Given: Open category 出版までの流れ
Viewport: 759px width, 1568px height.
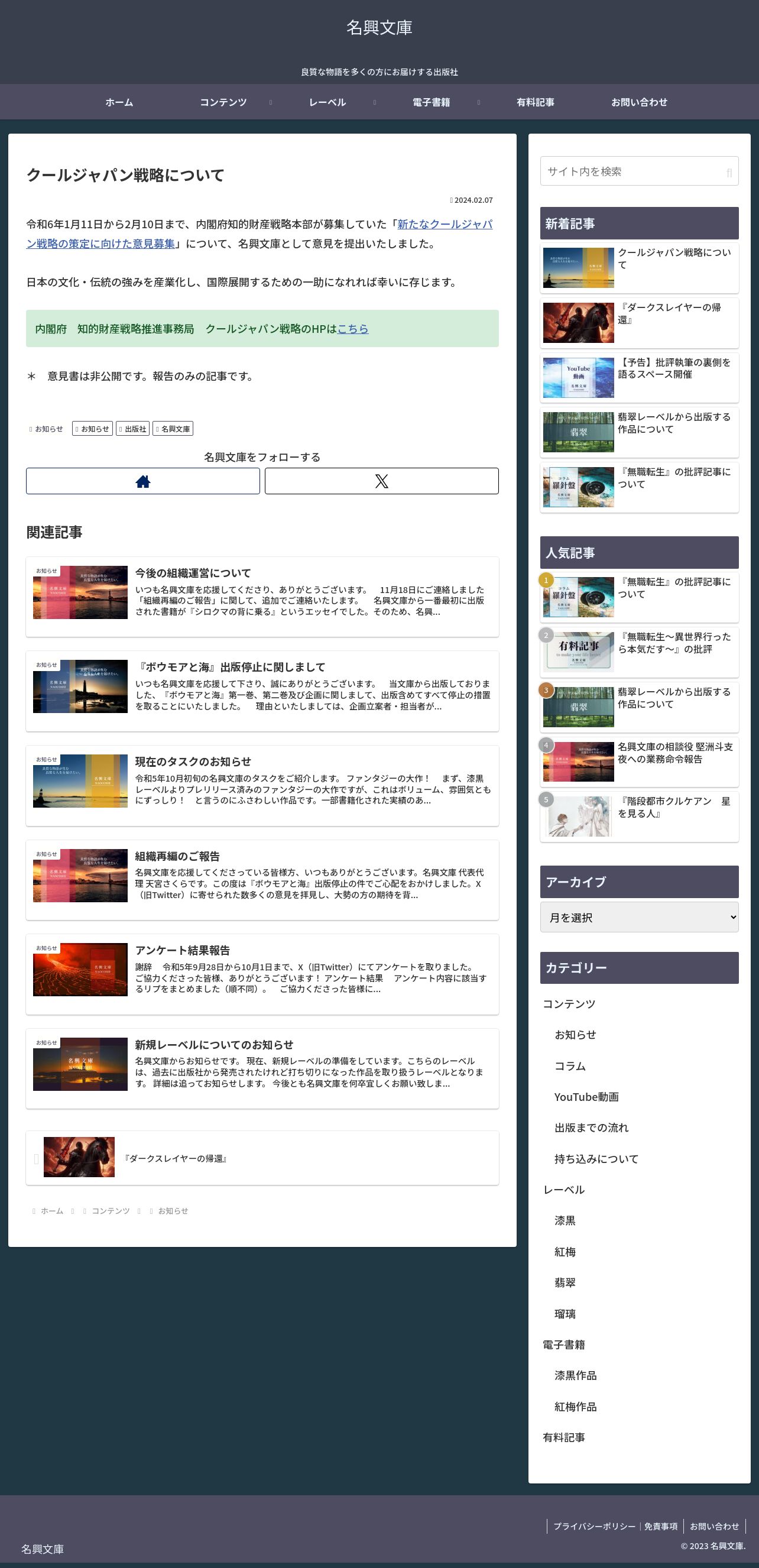Looking at the screenshot, I should click(591, 1128).
